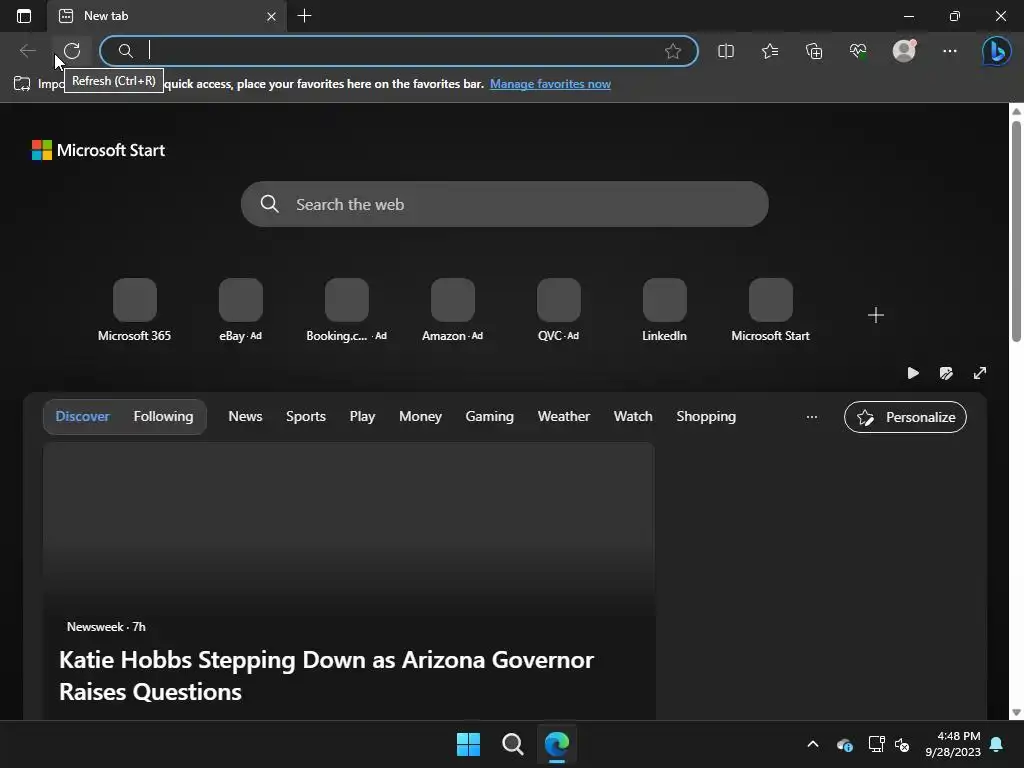
Task: Open the Money tab
Action: (x=421, y=417)
